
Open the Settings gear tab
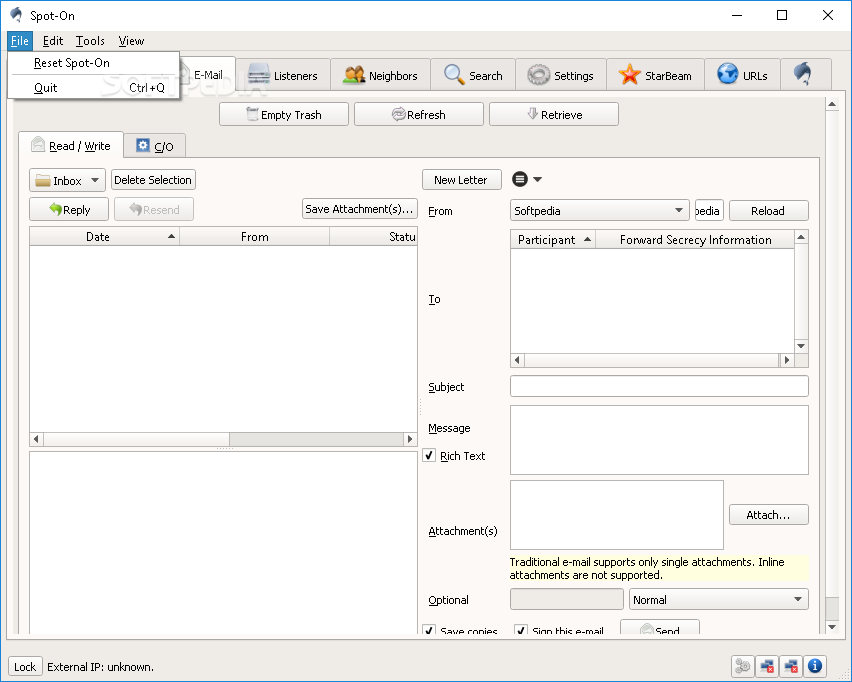[560, 75]
